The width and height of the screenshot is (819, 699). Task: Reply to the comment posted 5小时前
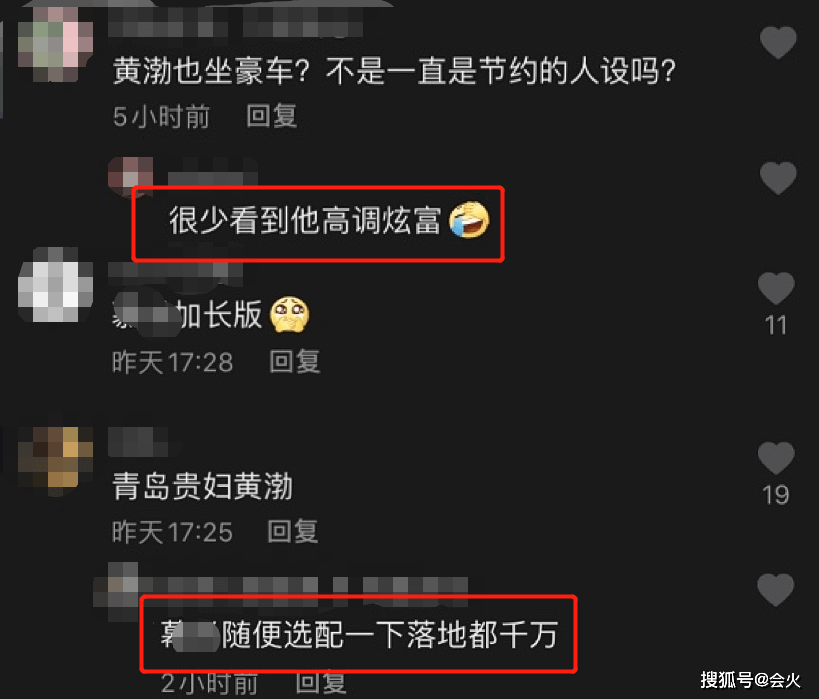(272, 116)
